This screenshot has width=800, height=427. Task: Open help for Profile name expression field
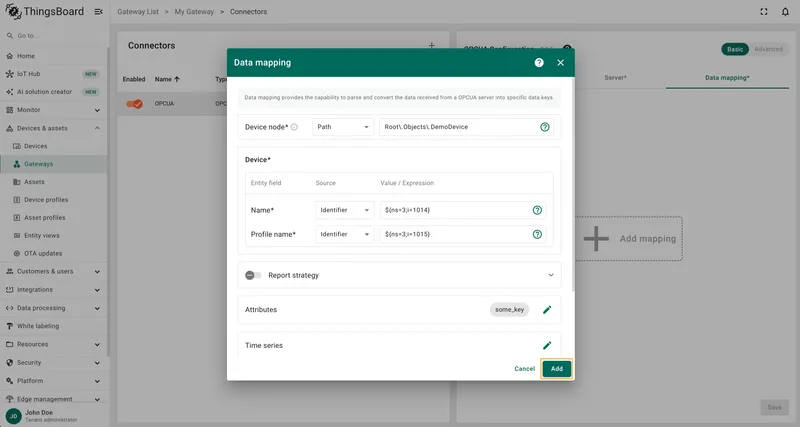(x=537, y=234)
